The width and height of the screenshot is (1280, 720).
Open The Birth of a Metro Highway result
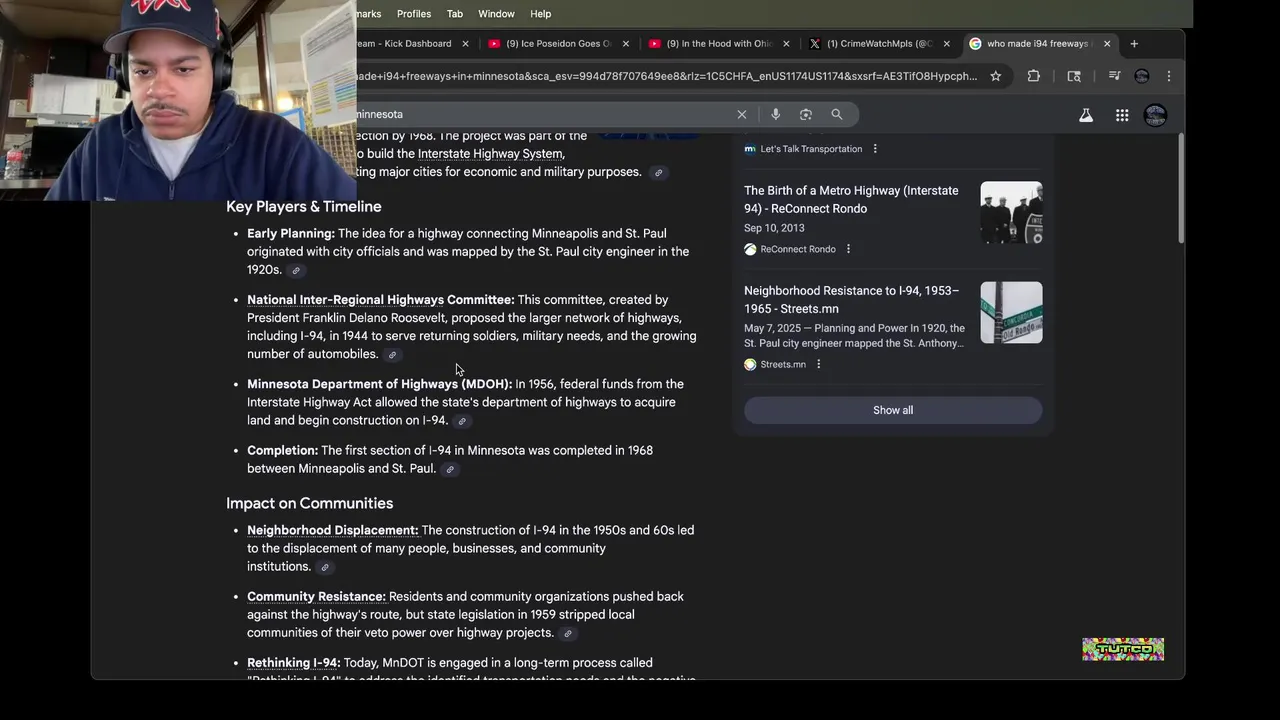tap(851, 199)
